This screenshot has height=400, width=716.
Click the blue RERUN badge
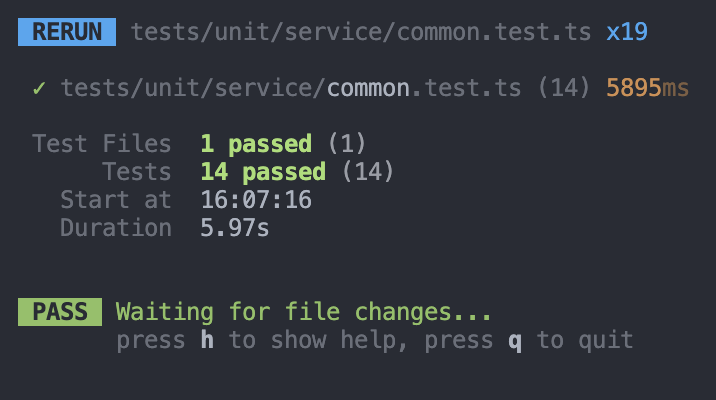point(67,32)
